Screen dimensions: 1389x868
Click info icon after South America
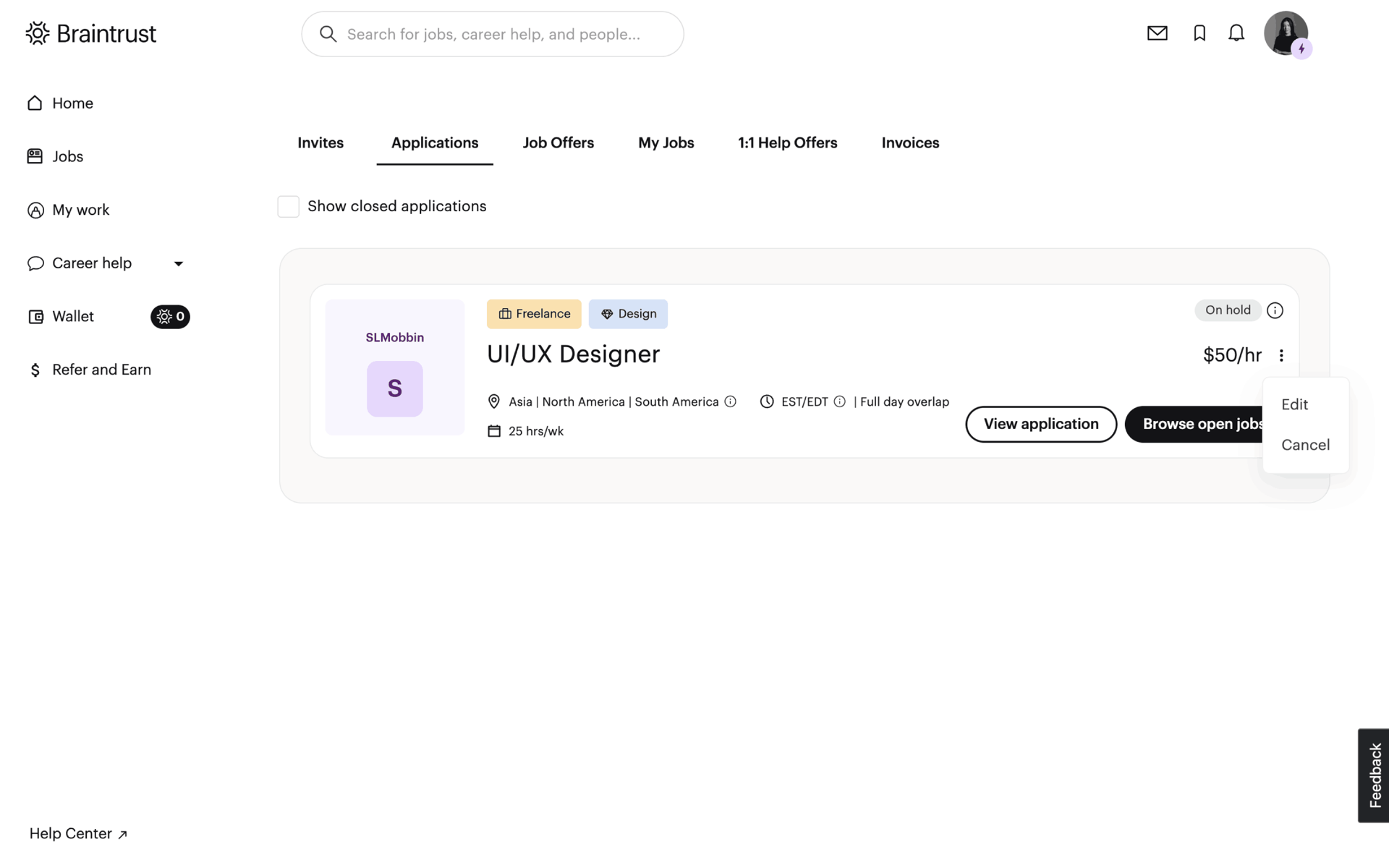click(x=731, y=401)
